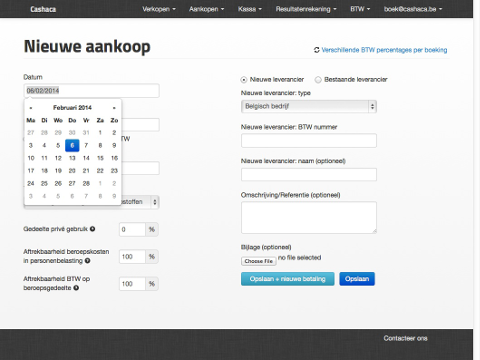Viewport: 480px width, 360px height.
Task: Open Verschillende BTW percentages per boeking link
Action: [384, 50]
